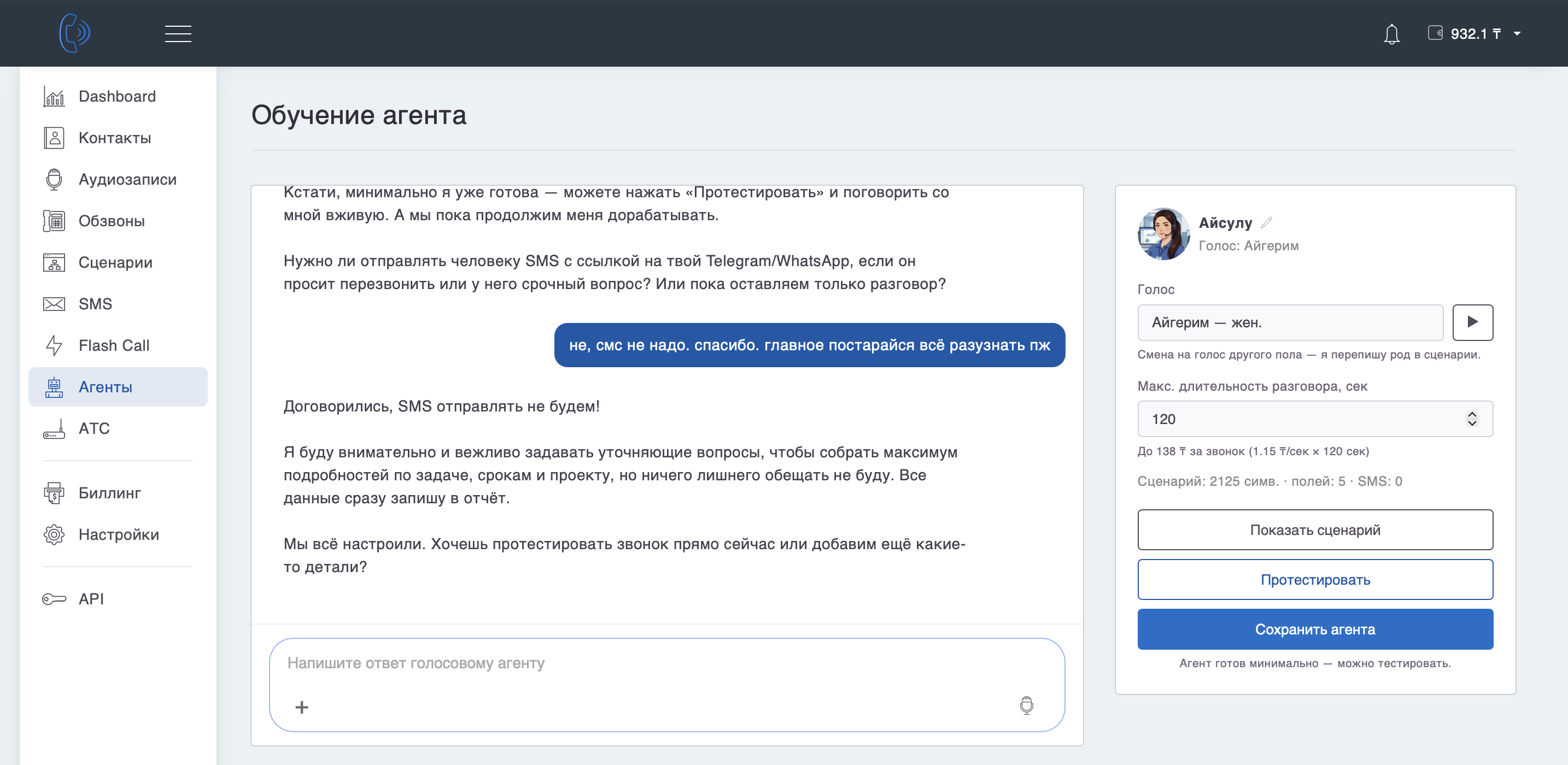Click the Настройки gear icon
Screen dimensions: 1568x765
54,534
